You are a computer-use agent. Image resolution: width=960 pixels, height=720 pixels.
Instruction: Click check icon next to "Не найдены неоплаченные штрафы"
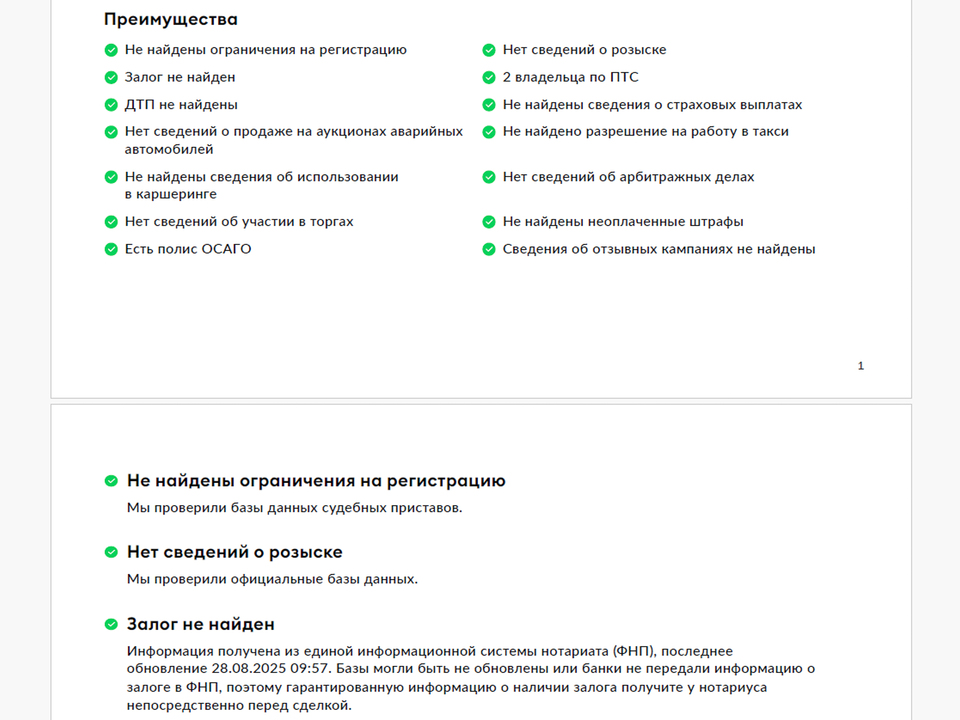[489, 222]
